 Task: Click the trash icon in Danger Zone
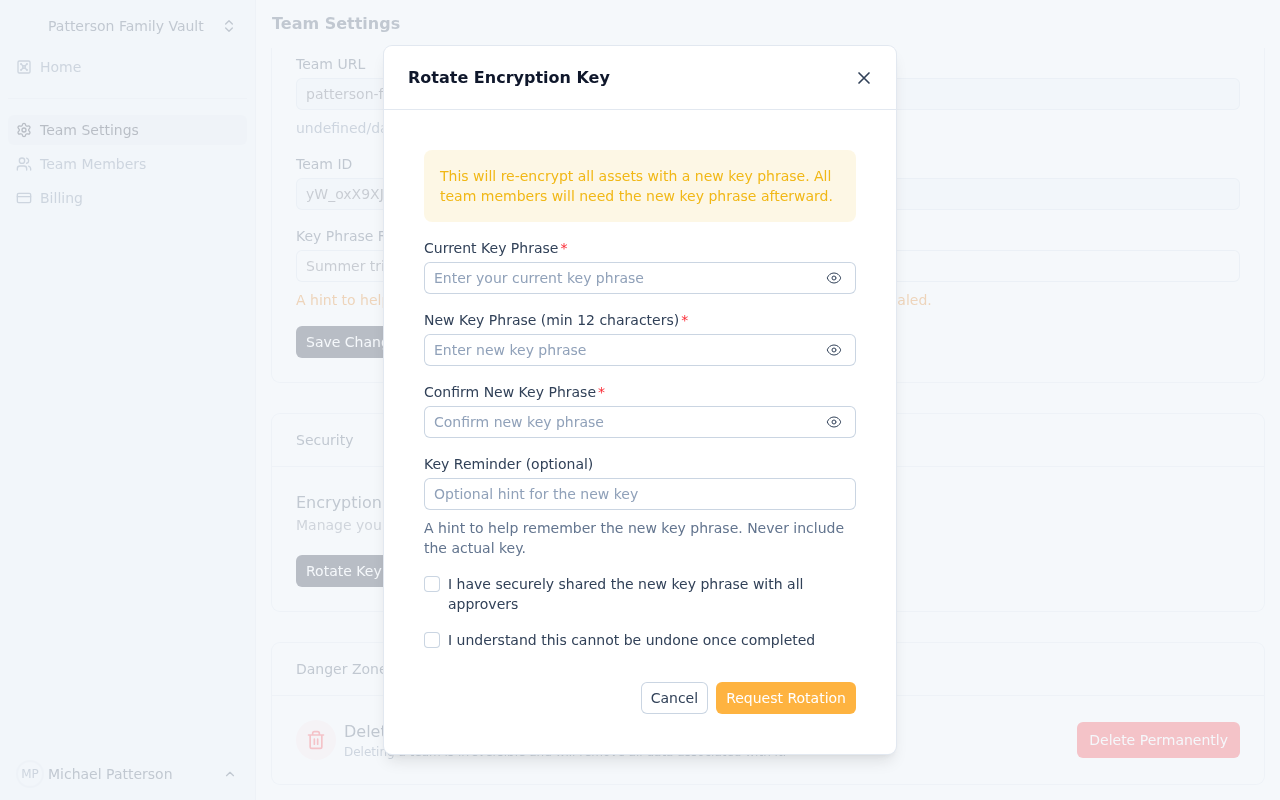click(x=316, y=740)
